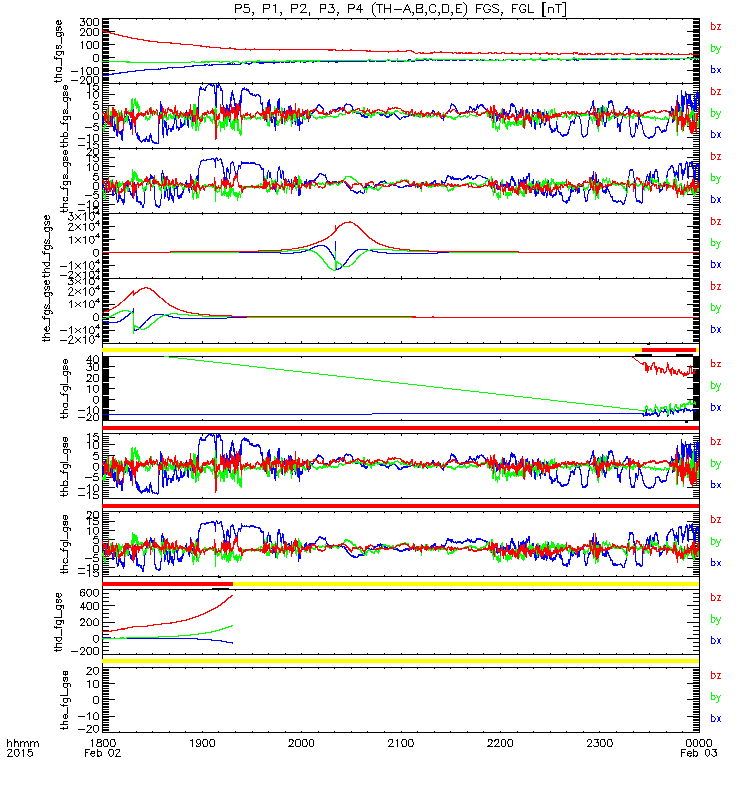Select the by legend of thd_fgs_gse panel
The width and height of the screenshot is (750, 800).
tap(716, 243)
